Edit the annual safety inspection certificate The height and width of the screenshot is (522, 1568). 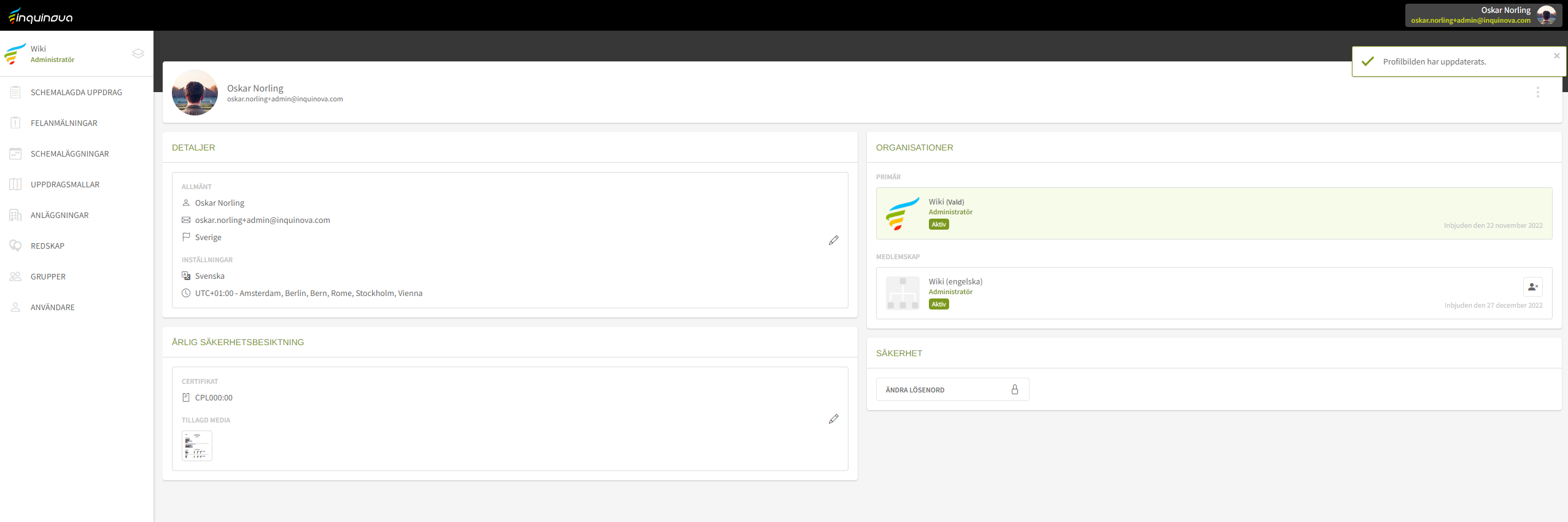point(833,419)
